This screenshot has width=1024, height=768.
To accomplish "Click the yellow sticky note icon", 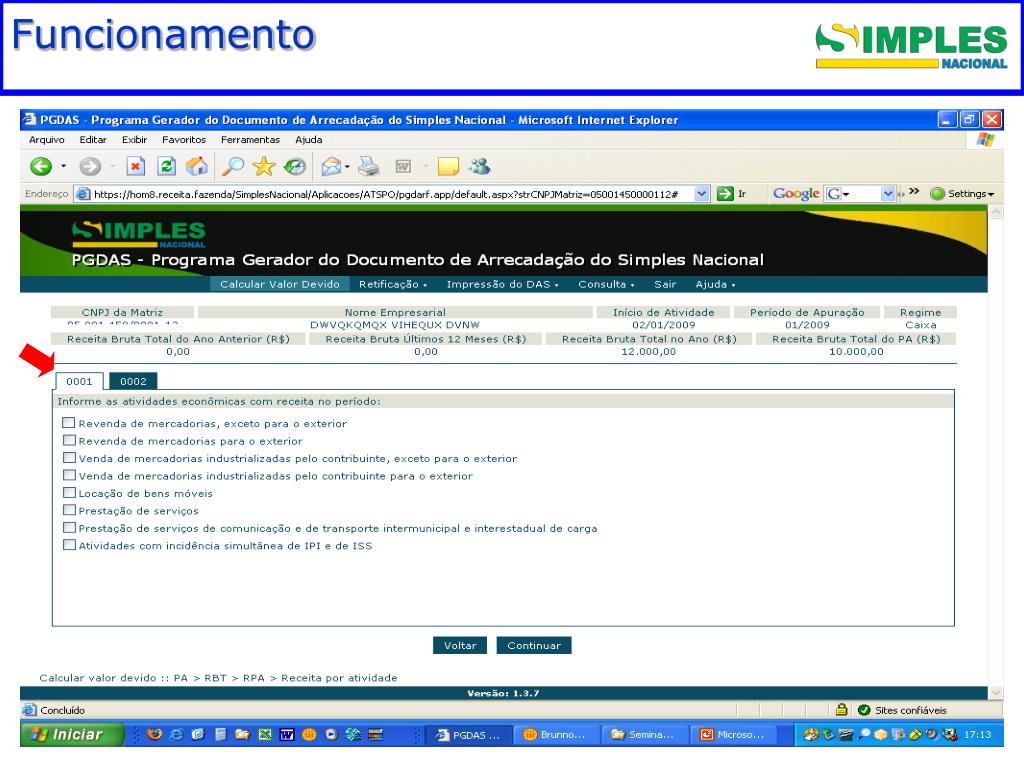I will pyautogui.click(x=448, y=167).
